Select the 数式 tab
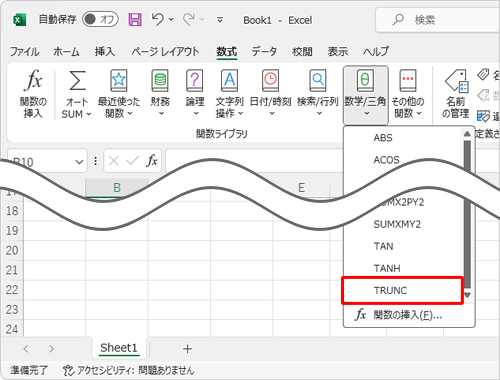500x380 pixels. [227, 51]
